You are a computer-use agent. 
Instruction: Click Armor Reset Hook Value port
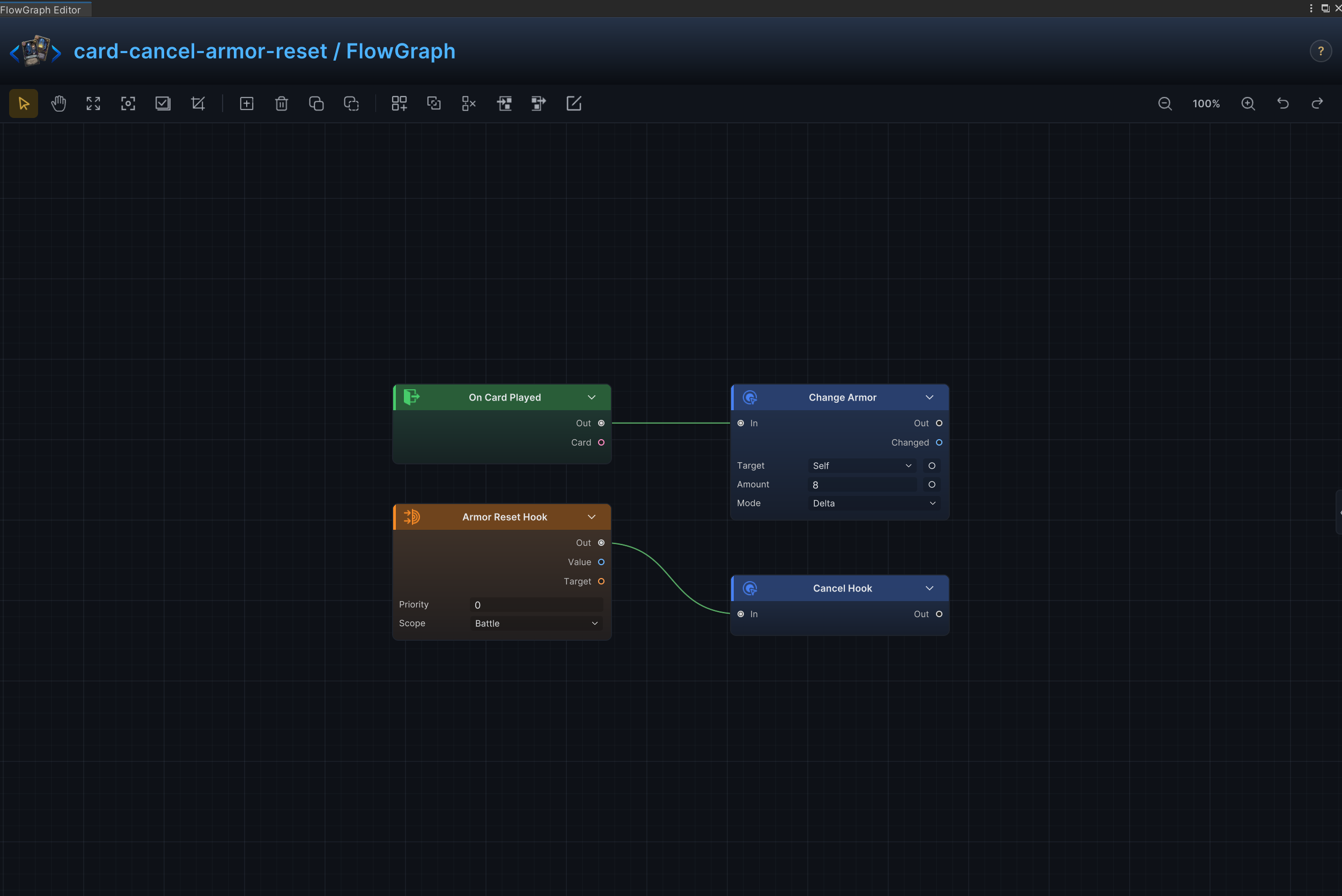pyautogui.click(x=601, y=562)
